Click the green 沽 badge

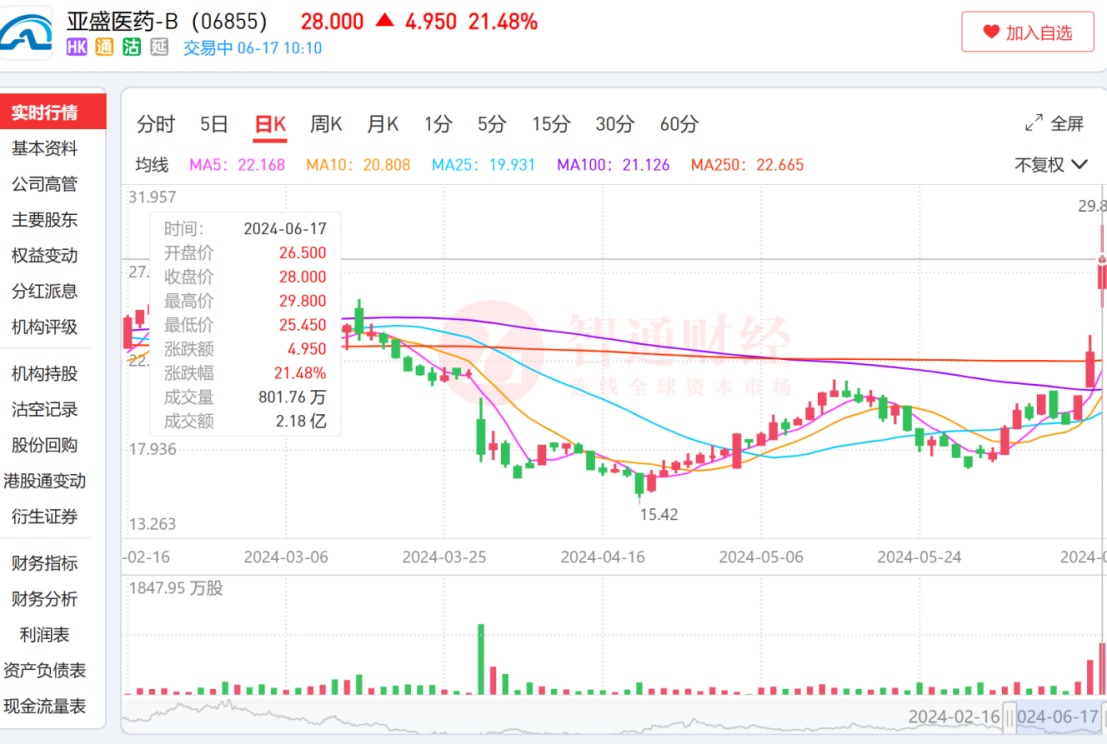131,47
